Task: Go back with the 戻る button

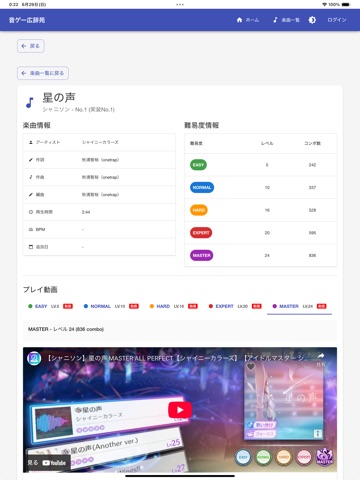Action: 31,46
